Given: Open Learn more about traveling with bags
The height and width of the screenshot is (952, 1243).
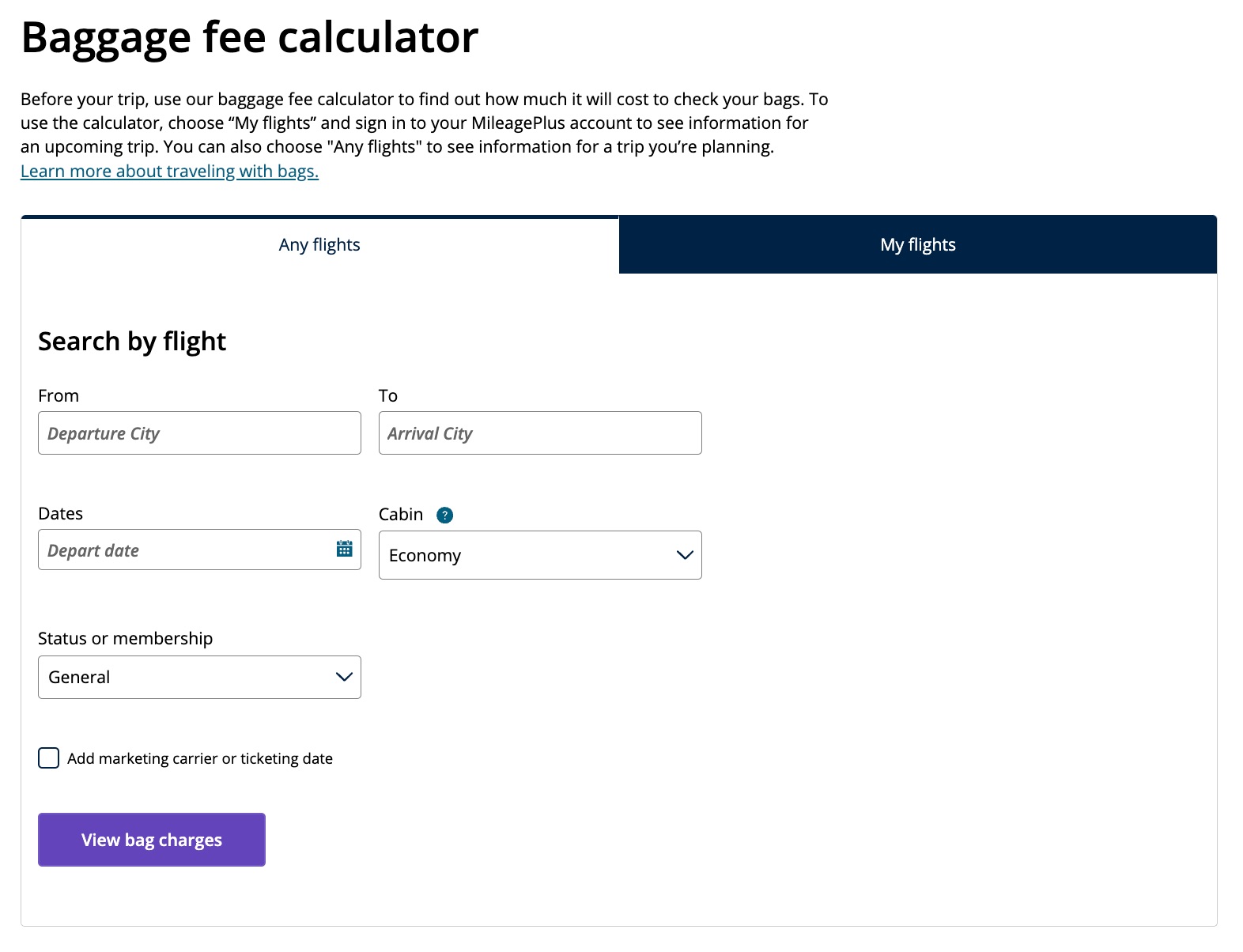Looking at the screenshot, I should pyautogui.click(x=169, y=170).
